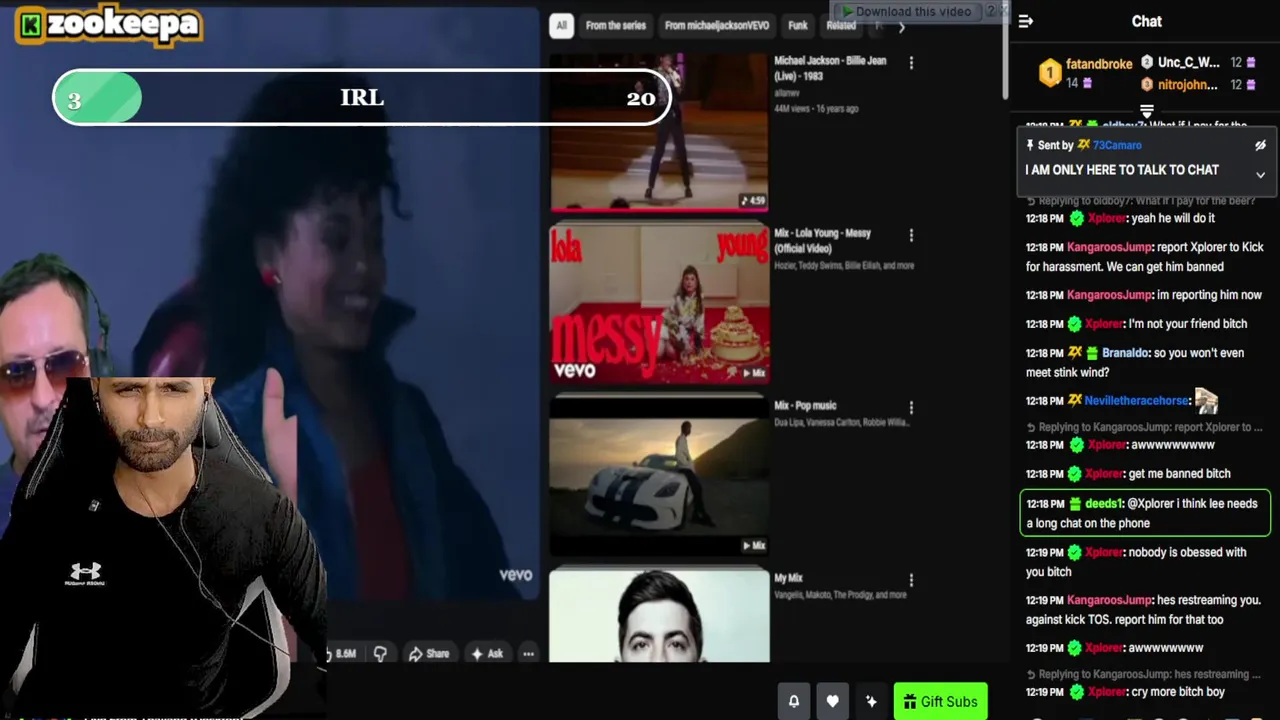The image size is (1280, 720).
Task: Click the sparkle button next to Gift Subs
Action: pos(871,702)
